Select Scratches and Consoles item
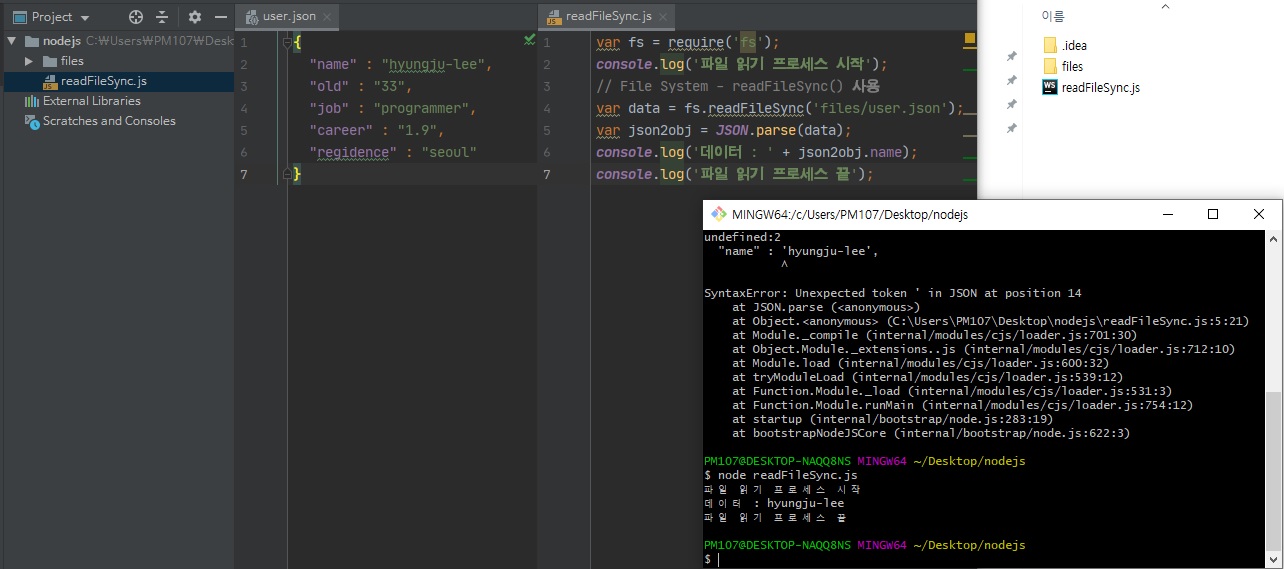Viewport: 1284px width, 569px height. click(108, 121)
